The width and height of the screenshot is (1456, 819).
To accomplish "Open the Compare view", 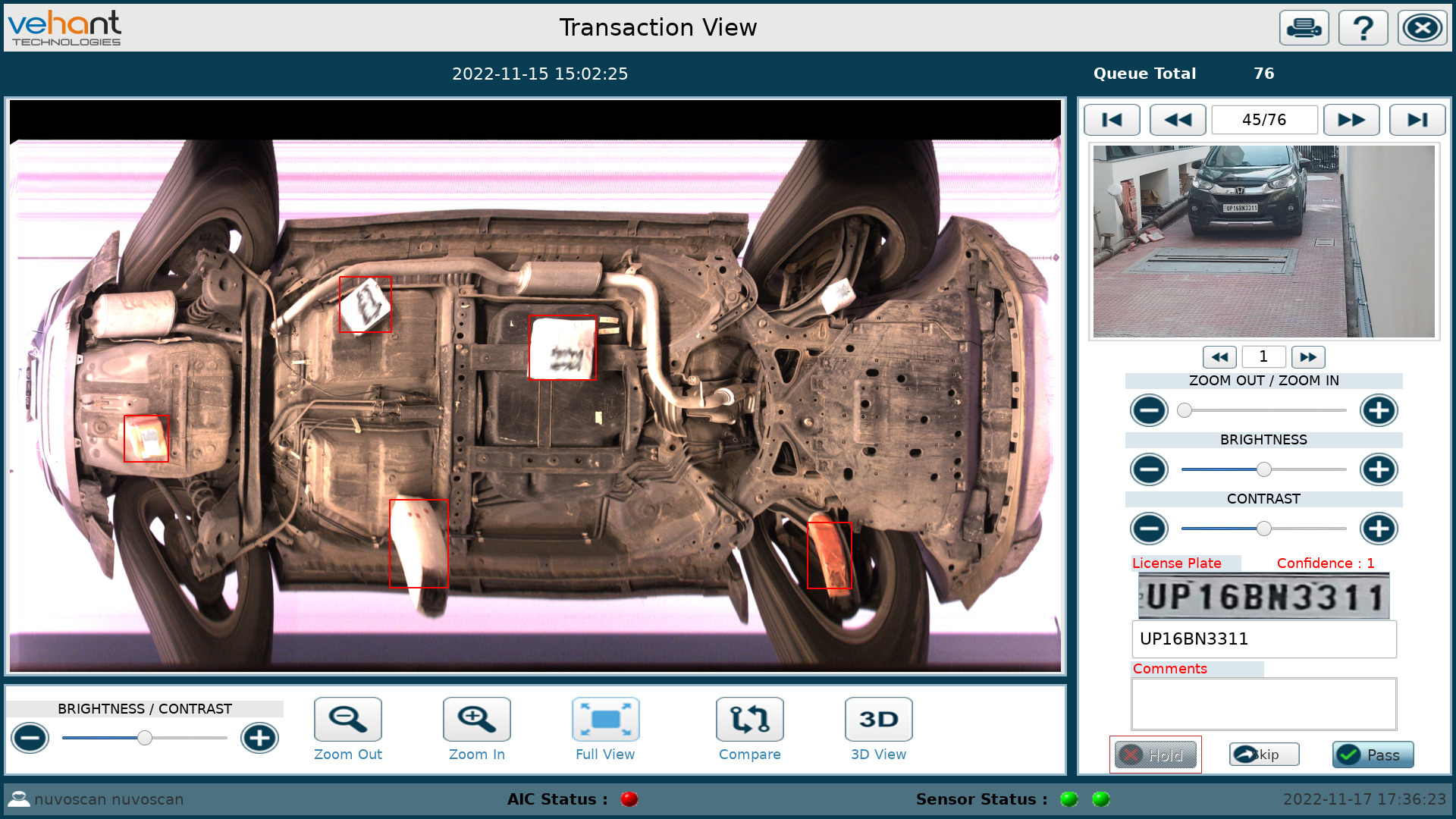I will click(749, 719).
